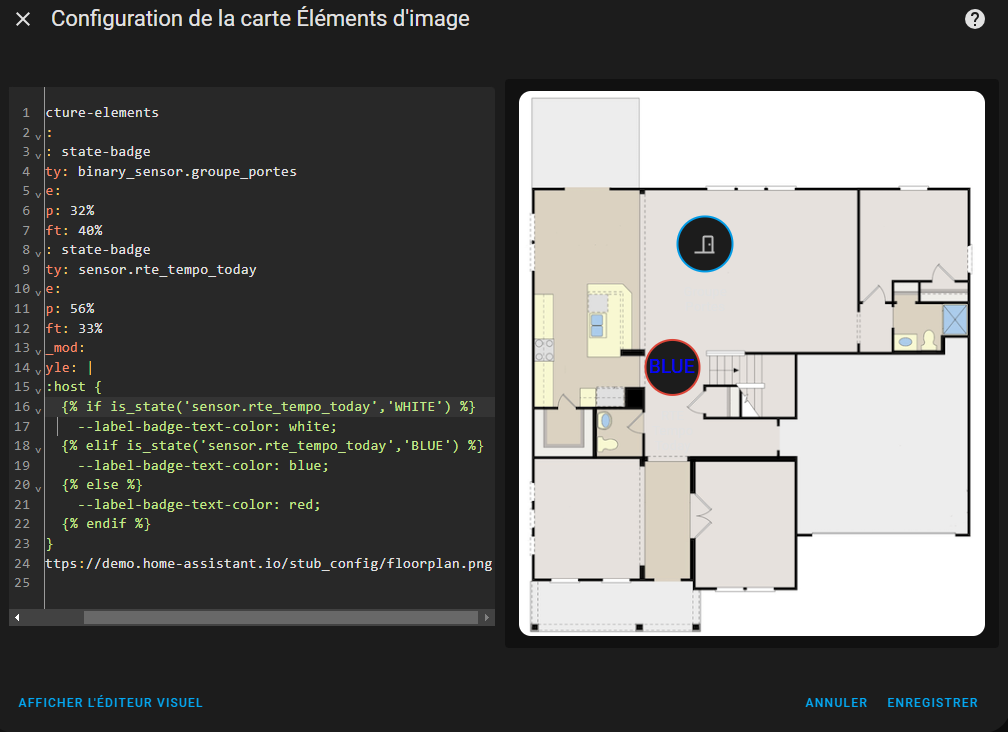Click line number 25 in the gutter
This screenshot has width=1008, height=732.
click(x=22, y=583)
